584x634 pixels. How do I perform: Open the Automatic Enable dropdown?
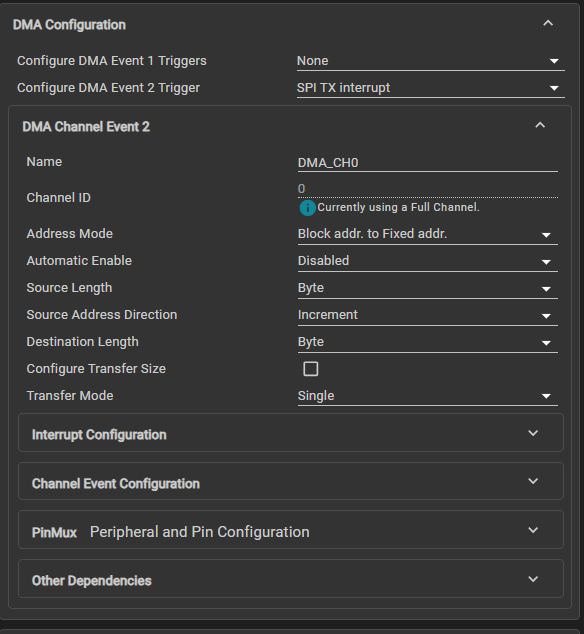427,261
